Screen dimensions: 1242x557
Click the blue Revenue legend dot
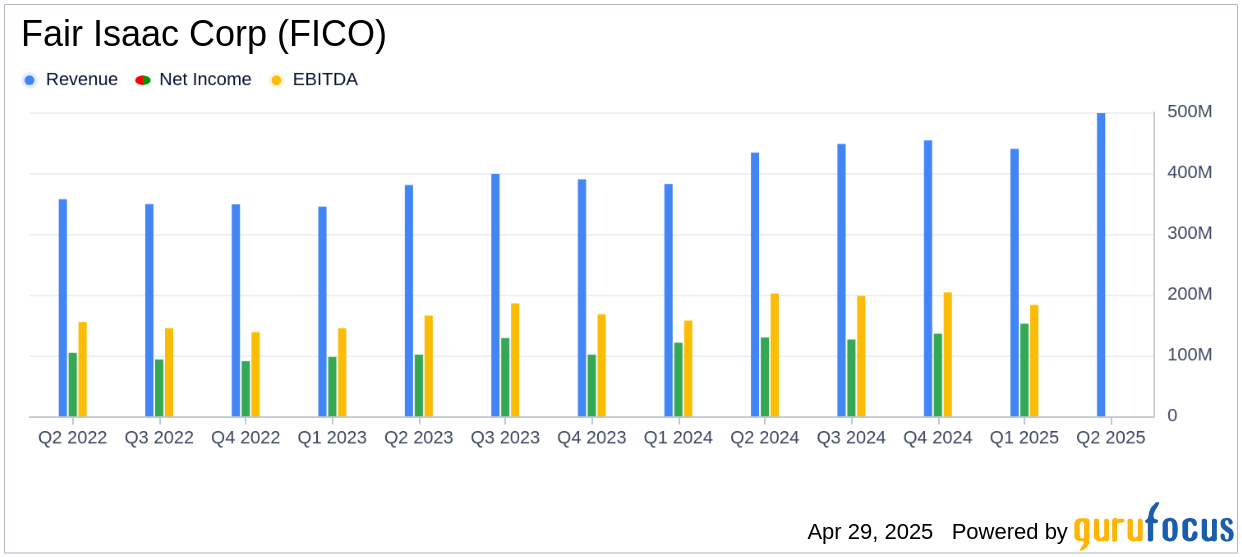(x=30, y=80)
